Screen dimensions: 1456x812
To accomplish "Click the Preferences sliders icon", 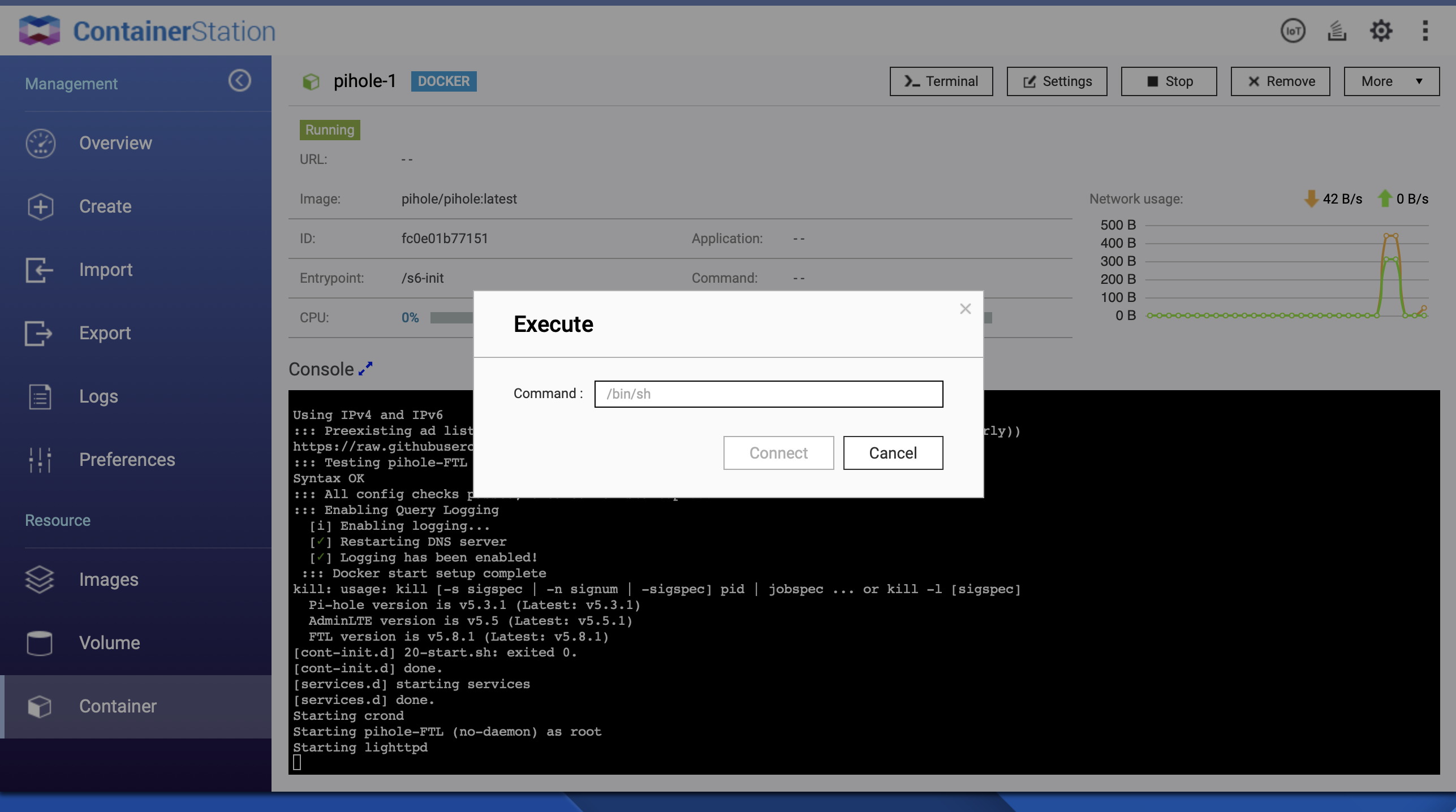I will 40,460.
